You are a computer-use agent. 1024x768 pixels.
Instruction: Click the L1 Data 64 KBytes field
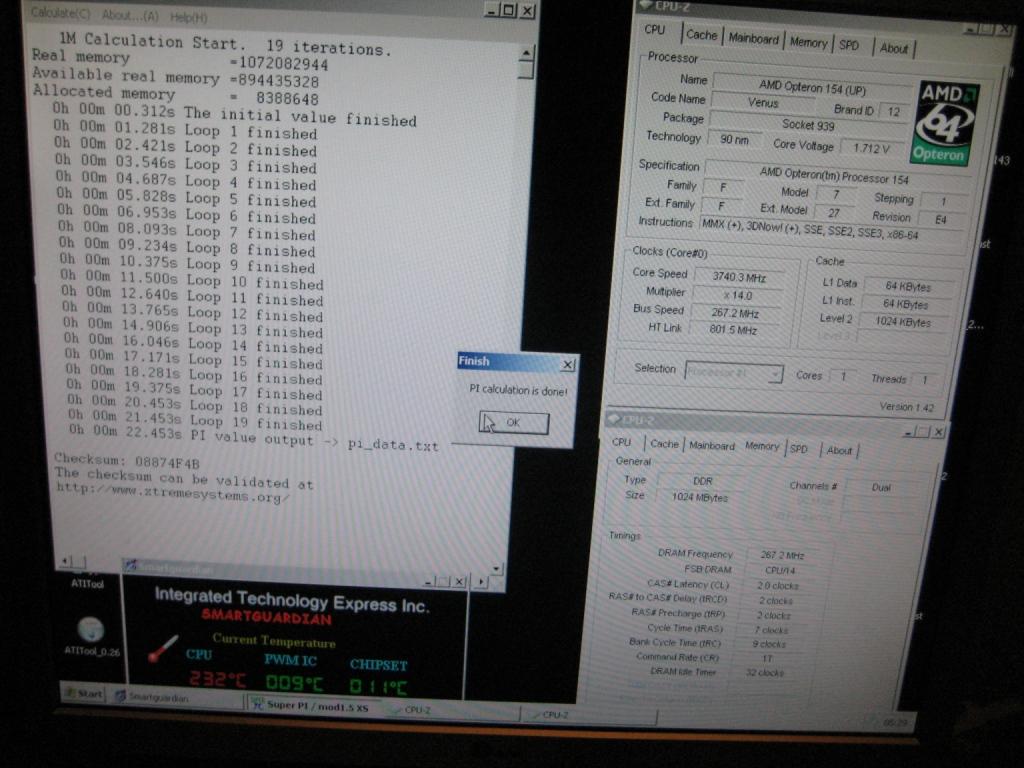click(x=908, y=286)
